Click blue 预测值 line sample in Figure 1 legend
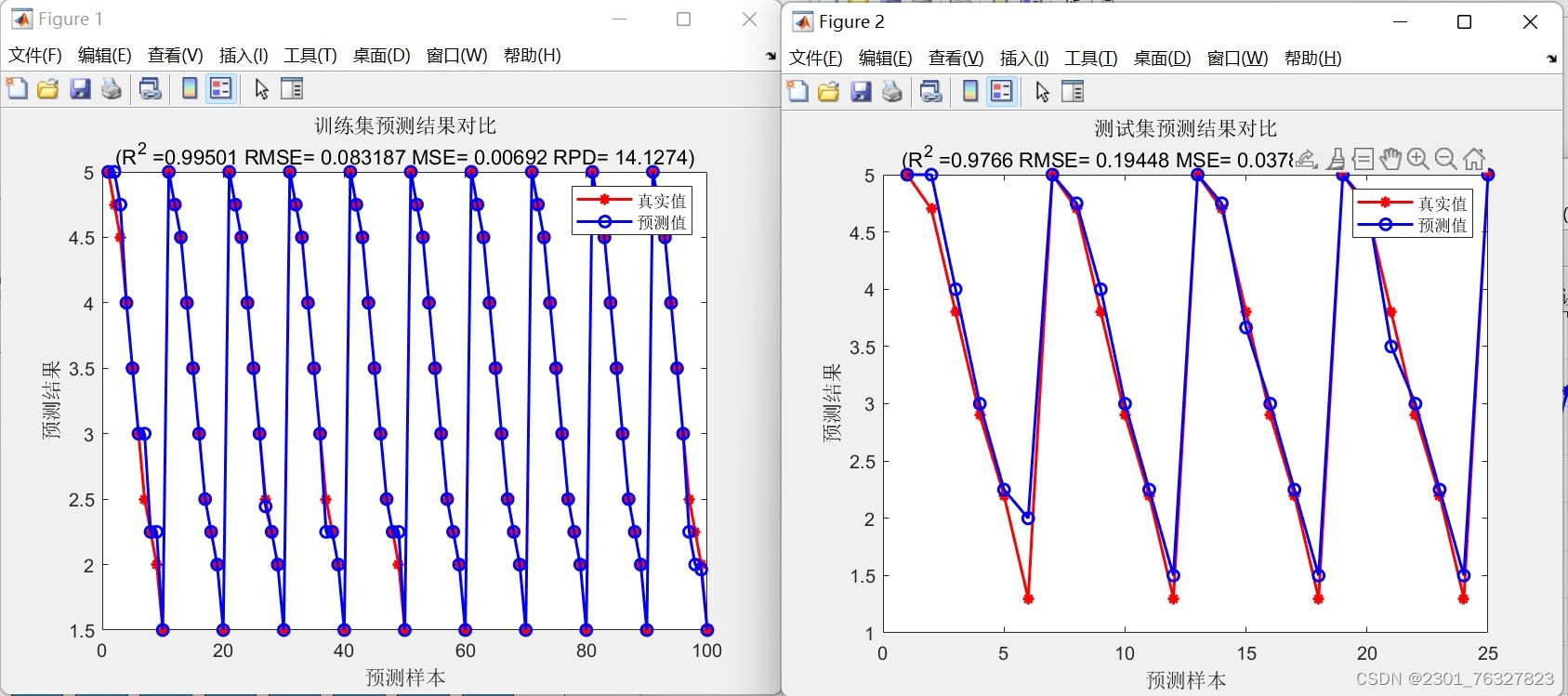1568x696 pixels. [x=604, y=222]
